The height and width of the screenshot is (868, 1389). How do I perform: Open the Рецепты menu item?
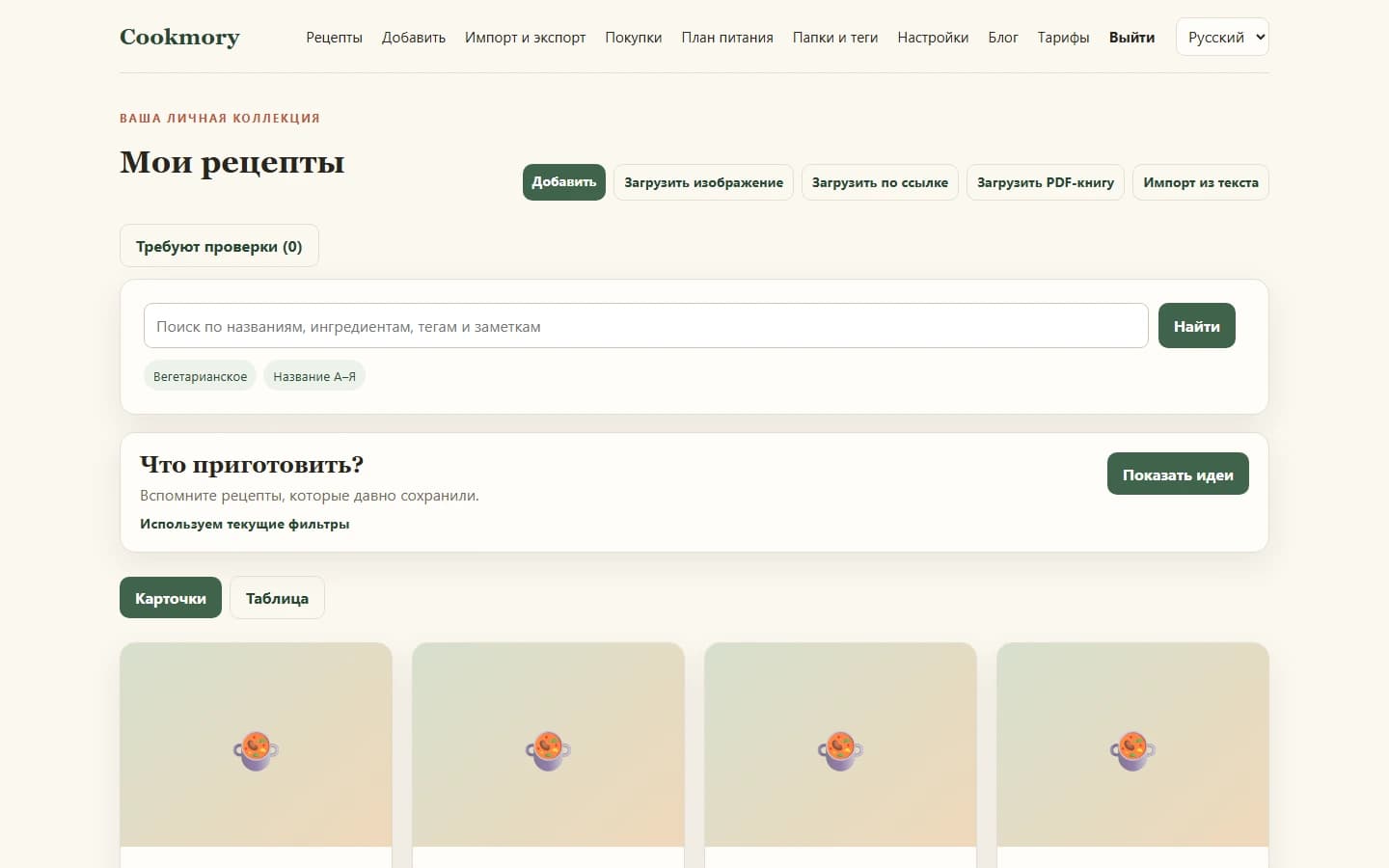[x=334, y=38]
